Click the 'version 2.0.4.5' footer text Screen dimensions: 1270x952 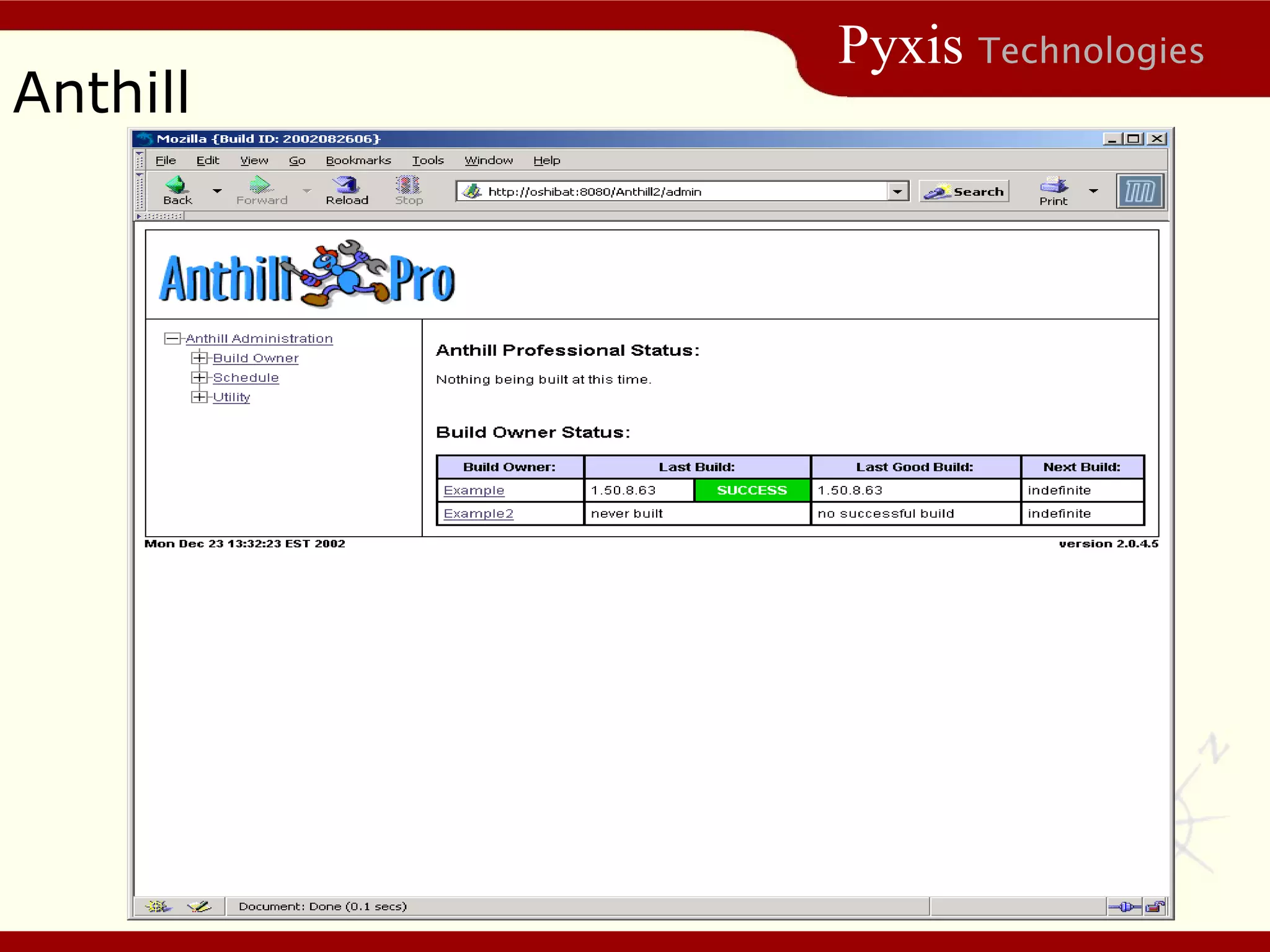[x=1108, y=544]
